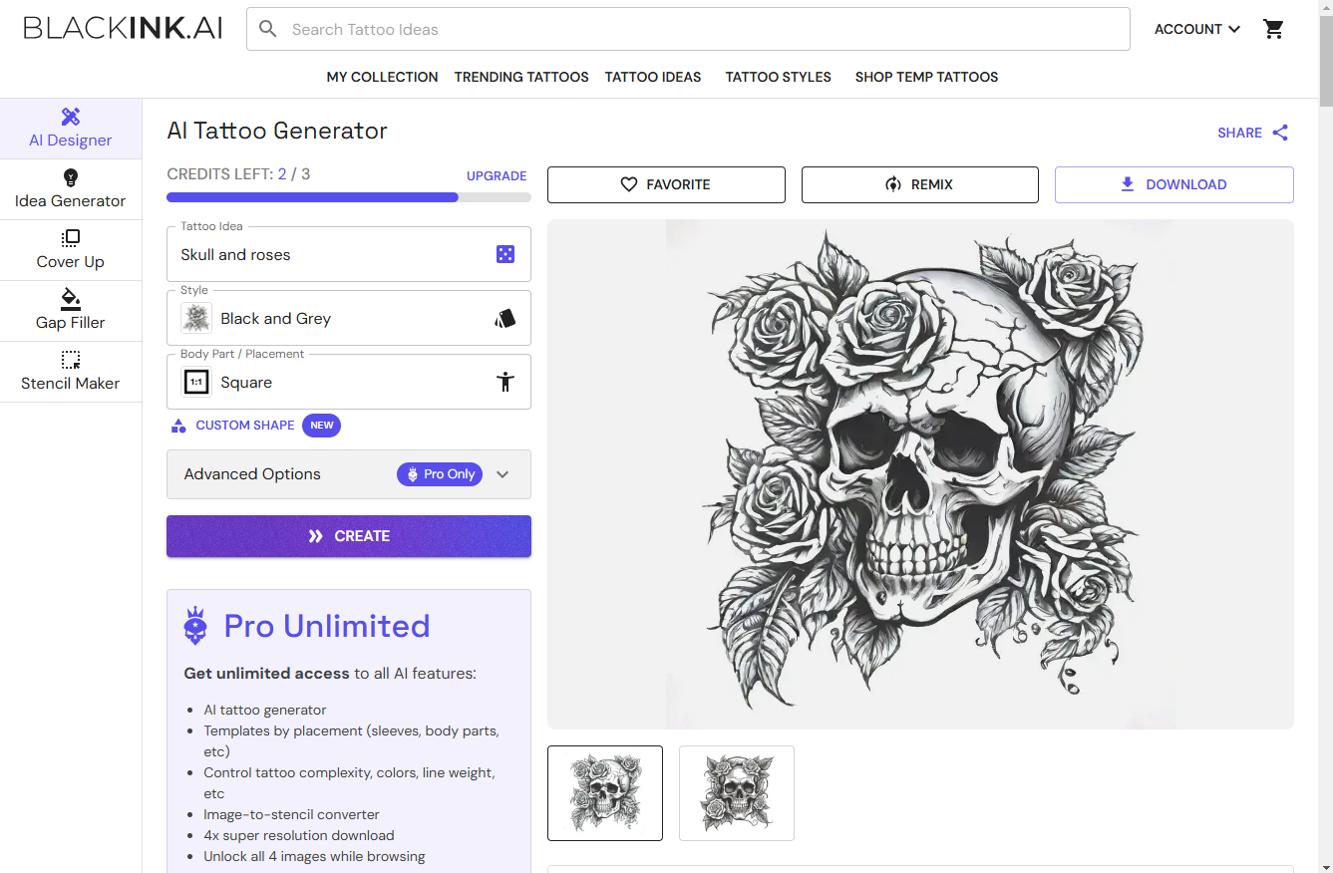Image resolution: width=1333 pixels, height=873 pixels.
Task: Open the Trending Tattoos page
Action: pyautogui.click(x=521, y=77)
